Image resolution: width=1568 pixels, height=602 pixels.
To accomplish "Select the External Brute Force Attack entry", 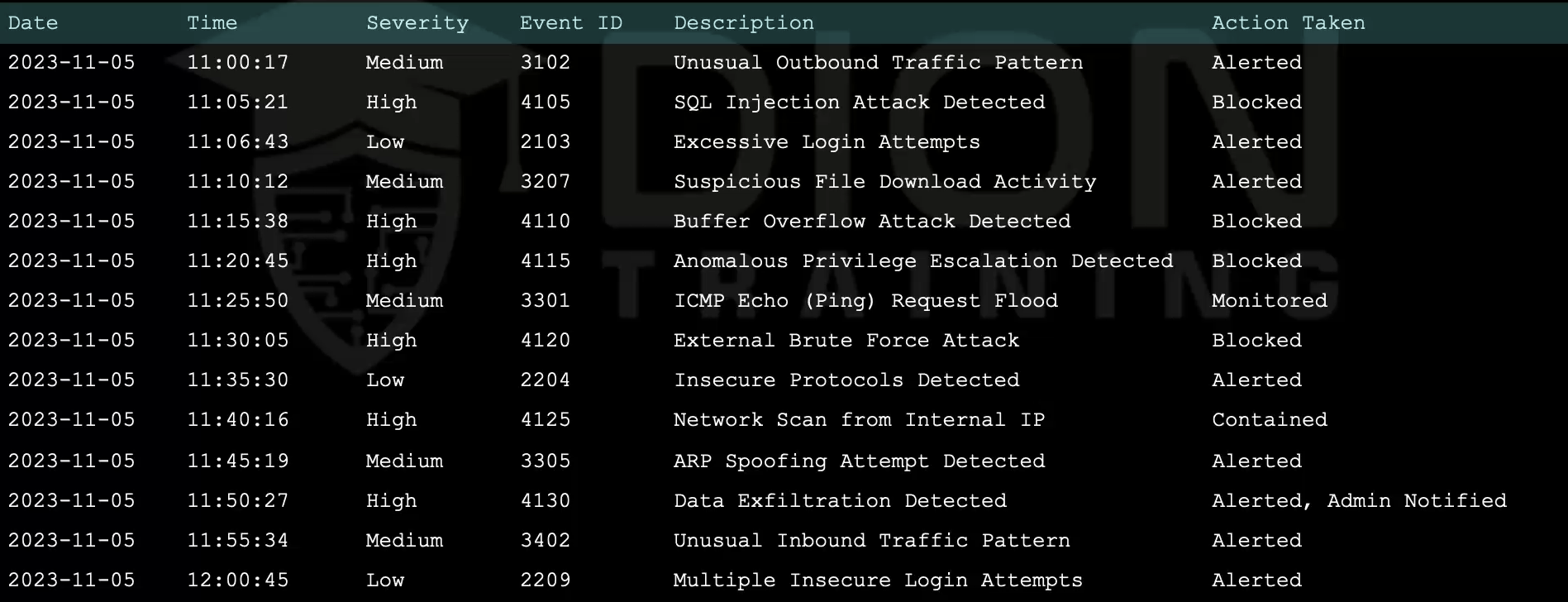I will point(846,341).
